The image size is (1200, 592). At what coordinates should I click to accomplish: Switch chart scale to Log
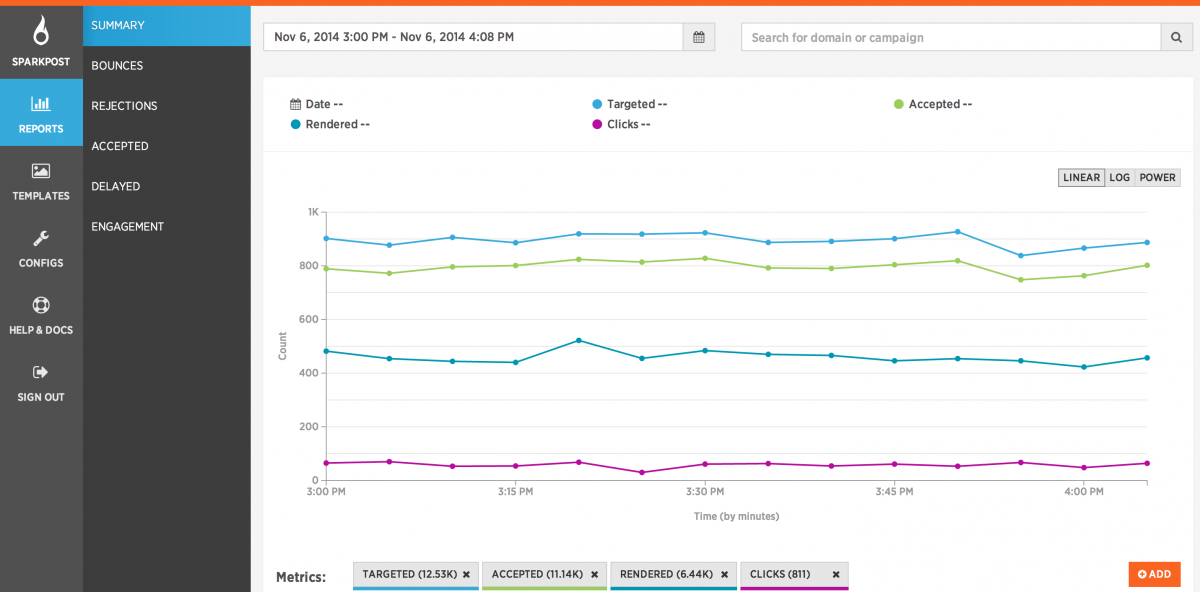[1119, 178]
